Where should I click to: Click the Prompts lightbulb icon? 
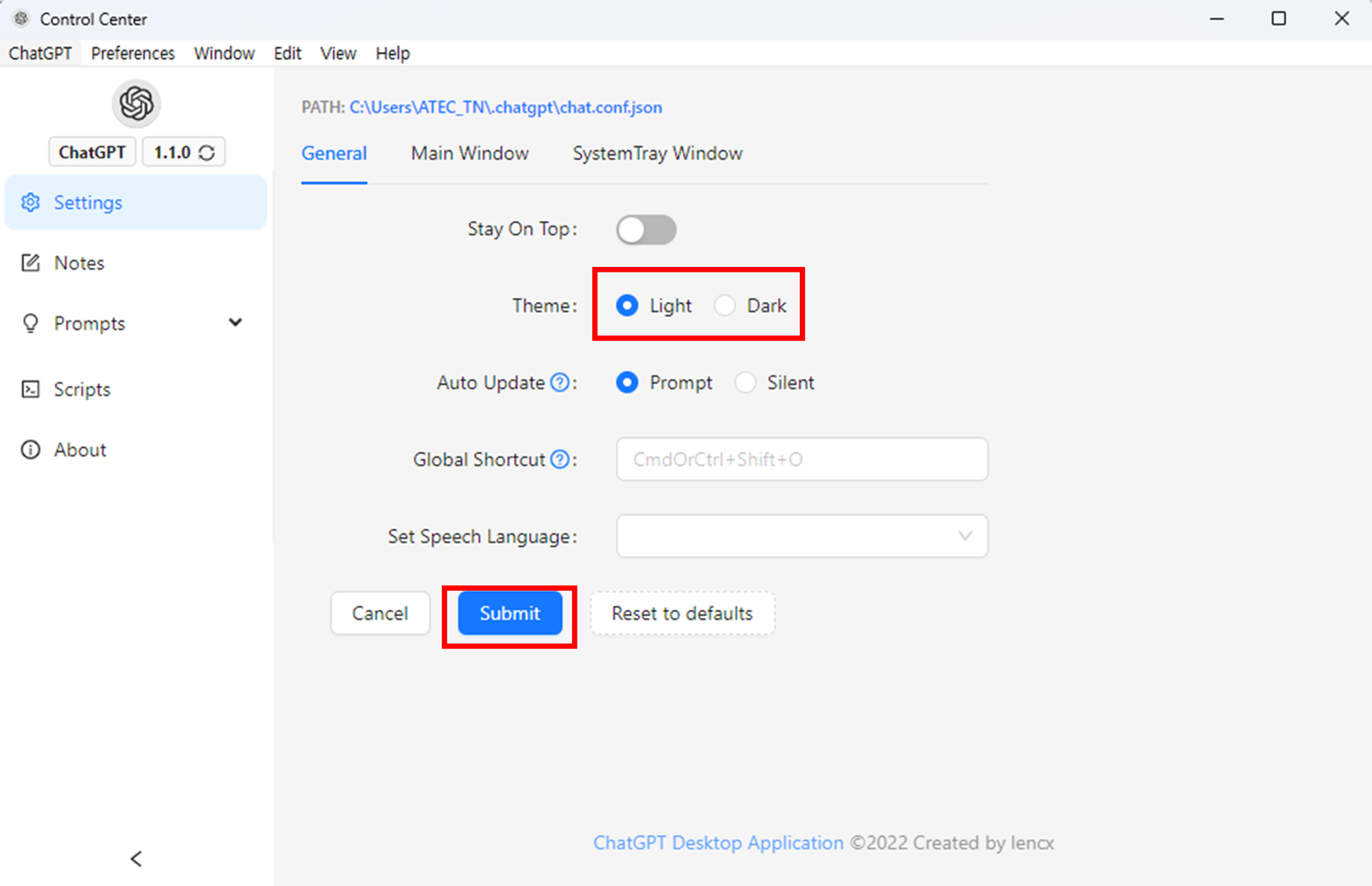[x=31, y=323]
